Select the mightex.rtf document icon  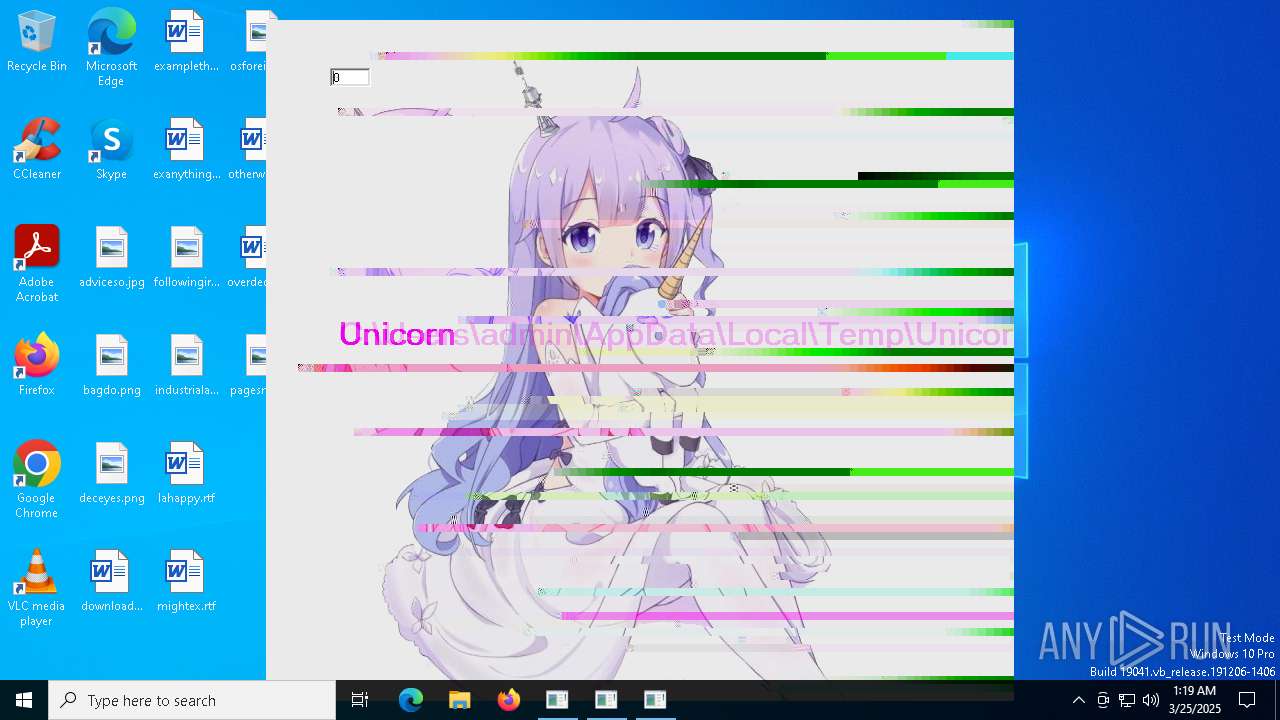(186, 582)
